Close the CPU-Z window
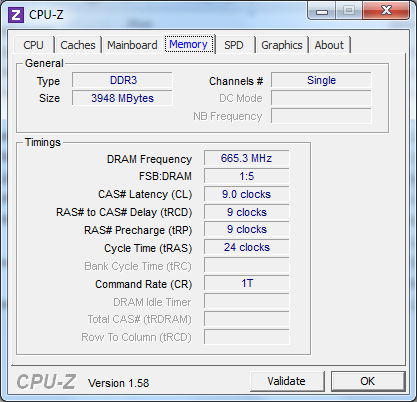The width and height of the screenshot is (417, 402). [x=386, y=11]
